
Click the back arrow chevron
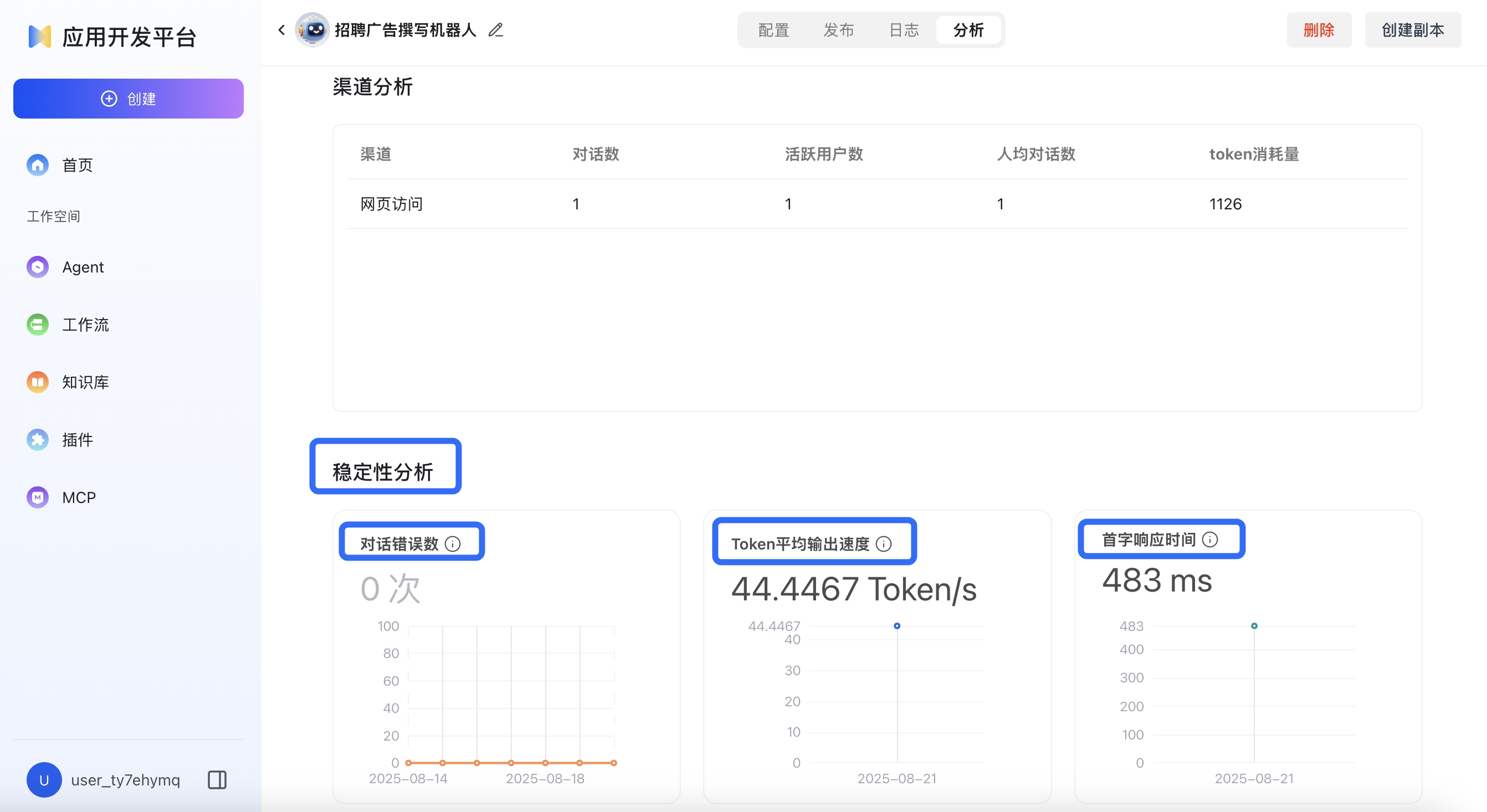[x=281, y=30]
